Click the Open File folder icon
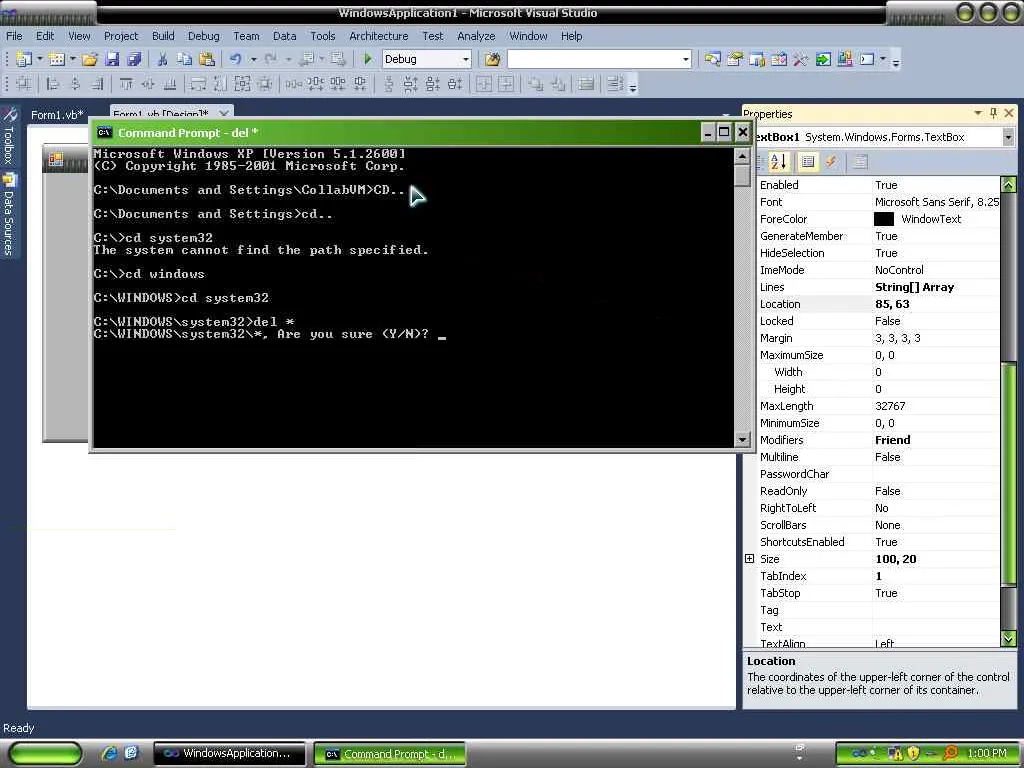Image resolution: width=1024 pixels, height=768 pixels. tap(89, 59)
